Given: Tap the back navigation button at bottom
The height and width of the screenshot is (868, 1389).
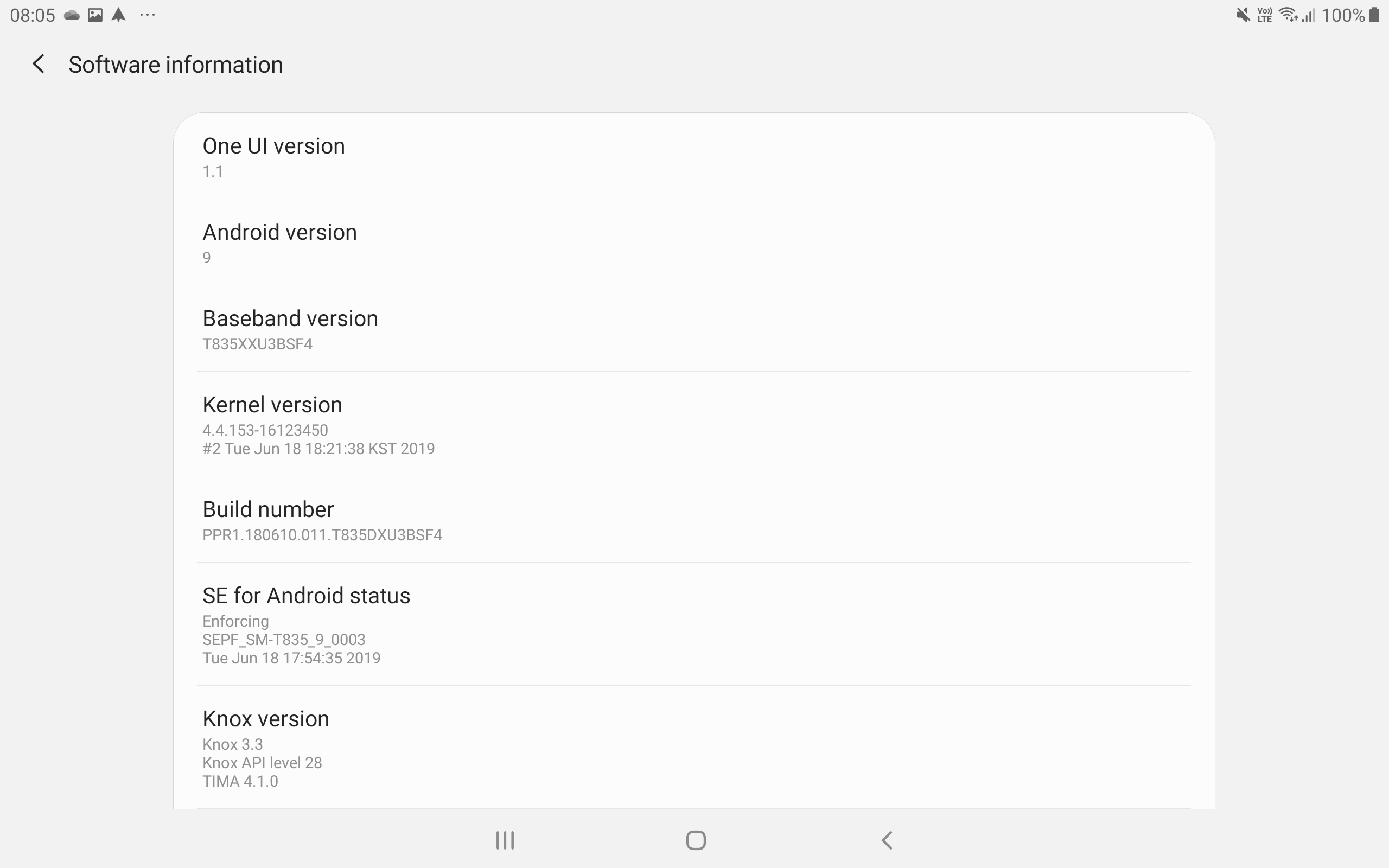Looking at the screenshot, I should pos(887,840).
